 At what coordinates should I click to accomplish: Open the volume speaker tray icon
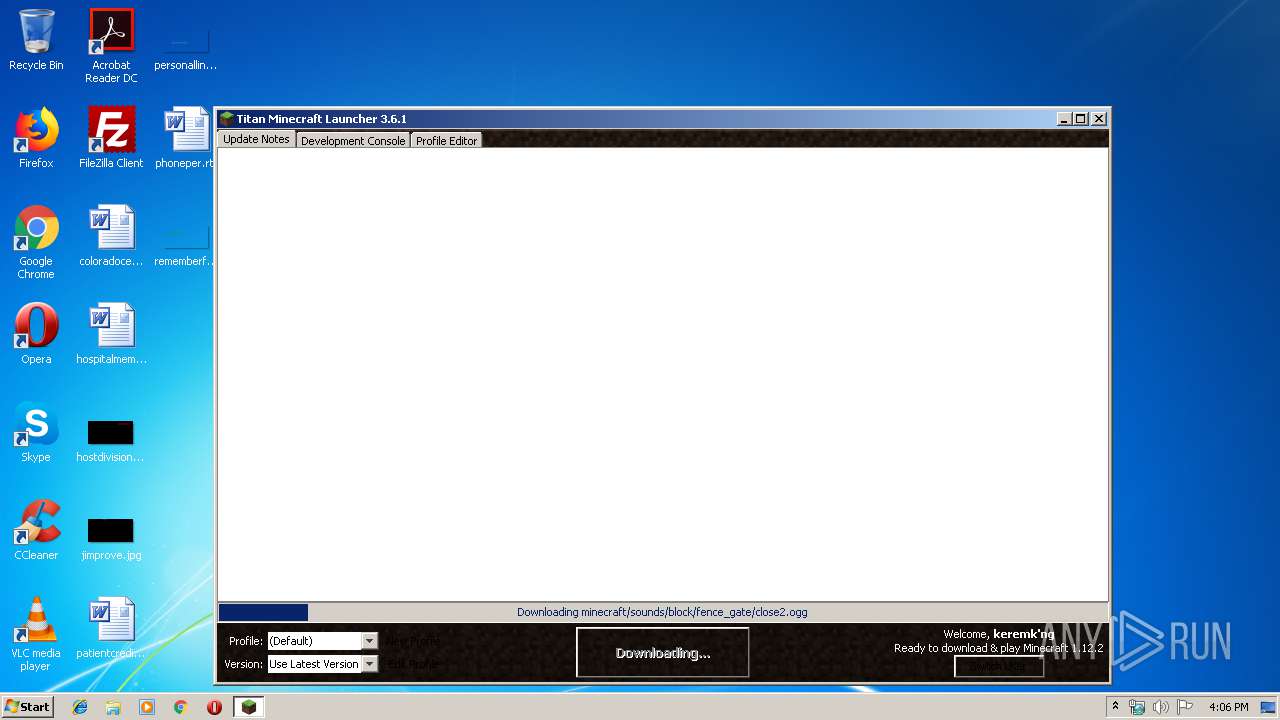(1160, 707)
